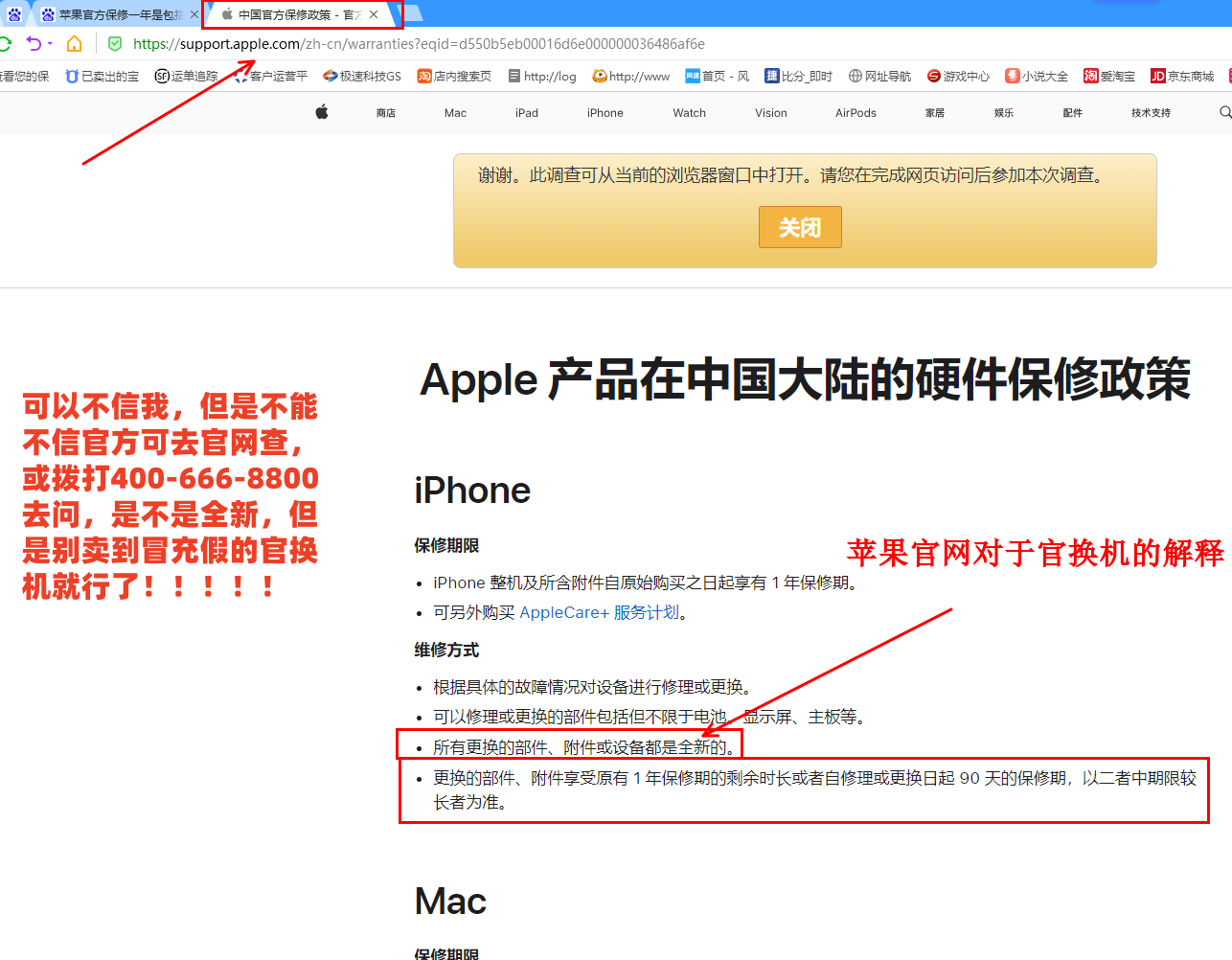Close the 苹果官方保修一年 tab
1232x960 pixels.
coord(194,14)
